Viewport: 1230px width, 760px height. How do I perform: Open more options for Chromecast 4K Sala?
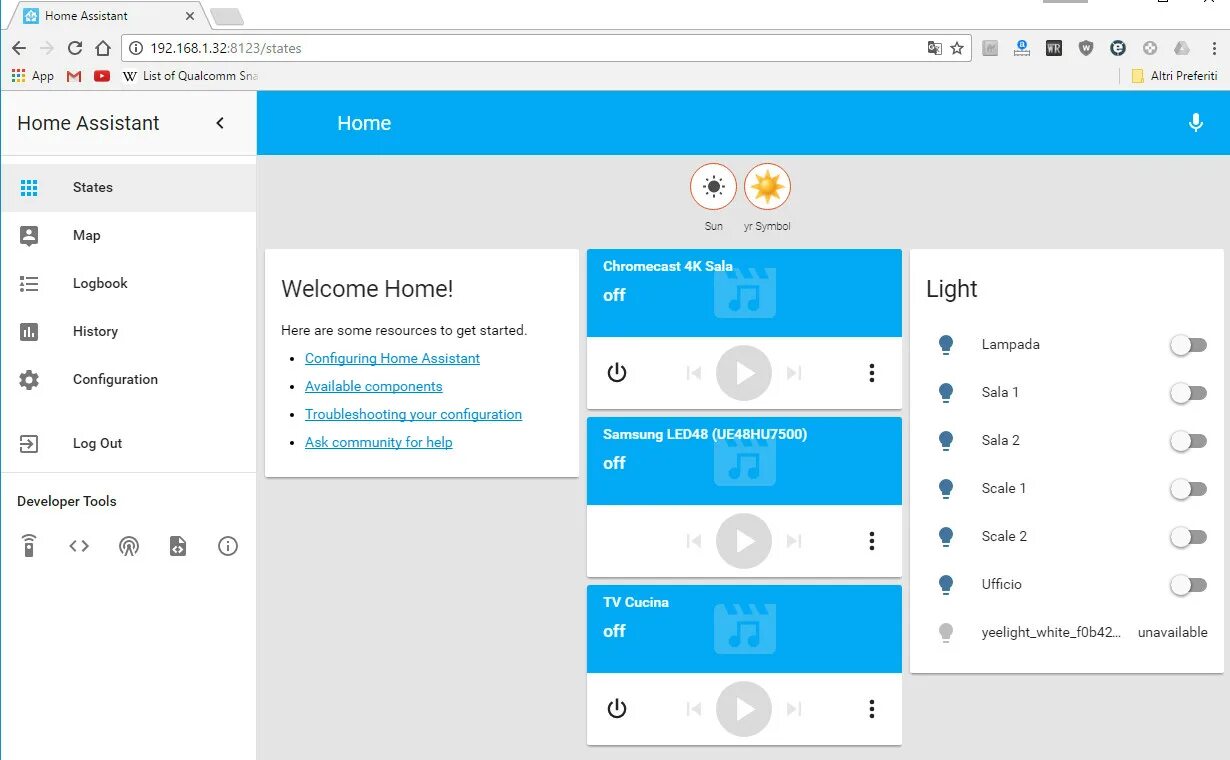tap(872, 373)
